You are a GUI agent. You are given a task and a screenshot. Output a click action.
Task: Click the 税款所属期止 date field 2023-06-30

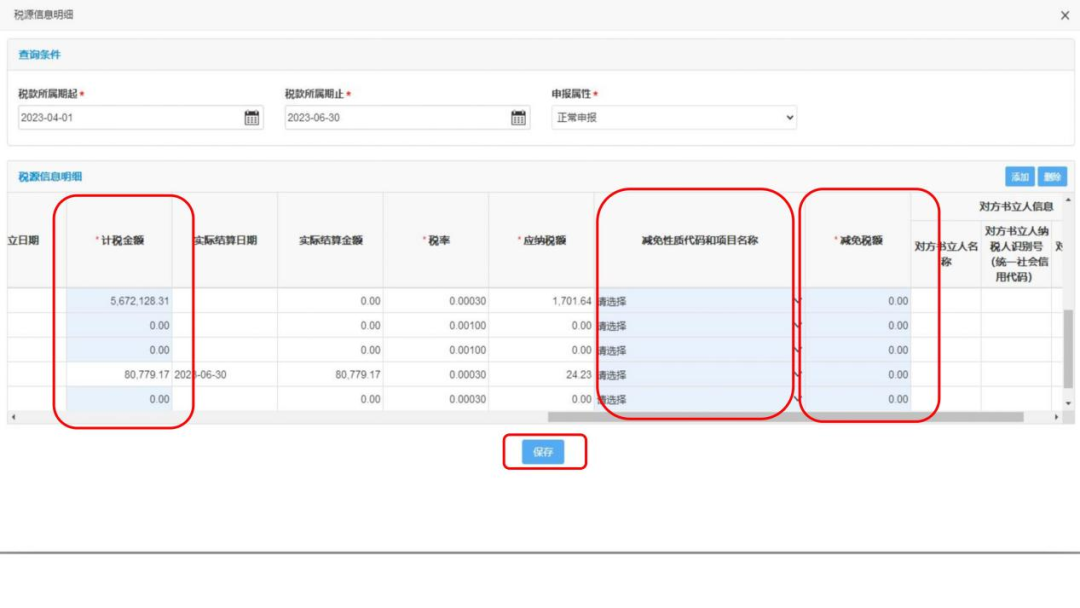[x=396, y=118]
